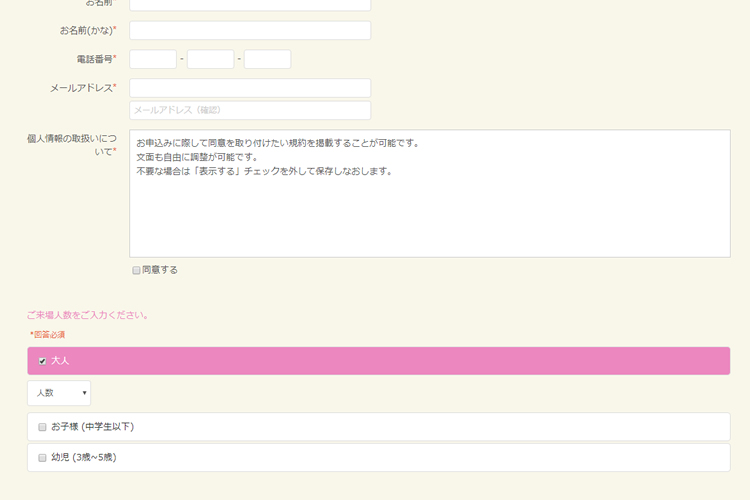Uncheck the 大人 checkbox
The width and height of the screenshot is (750, 500).
point(42,361)
